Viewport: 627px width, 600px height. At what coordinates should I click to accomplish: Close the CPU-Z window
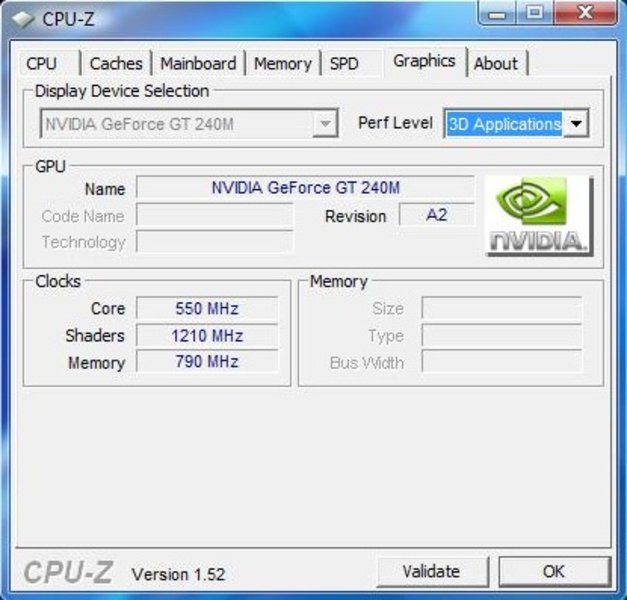click(585, 12)
